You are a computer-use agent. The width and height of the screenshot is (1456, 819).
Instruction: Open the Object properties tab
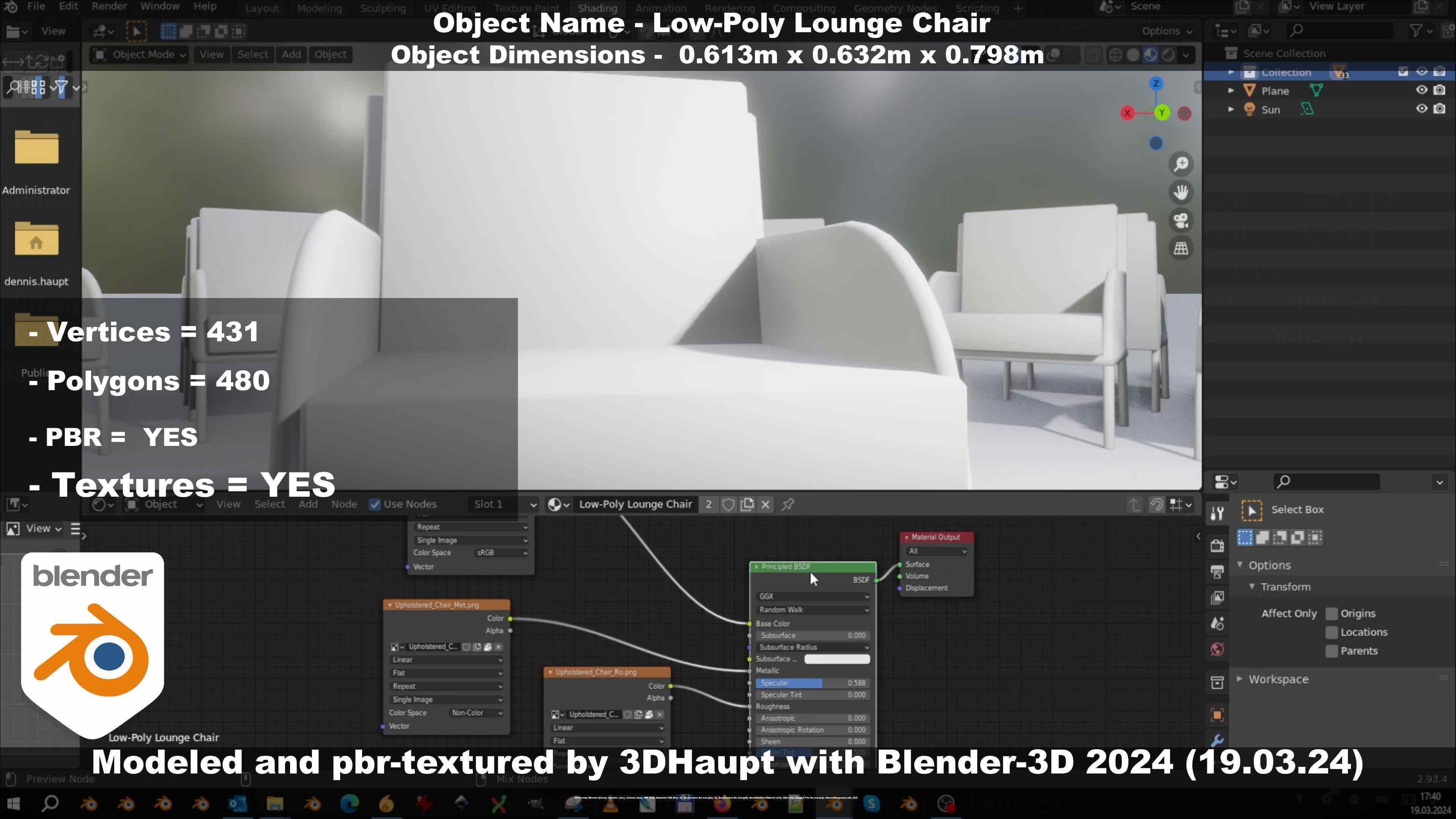point(1218,715)
